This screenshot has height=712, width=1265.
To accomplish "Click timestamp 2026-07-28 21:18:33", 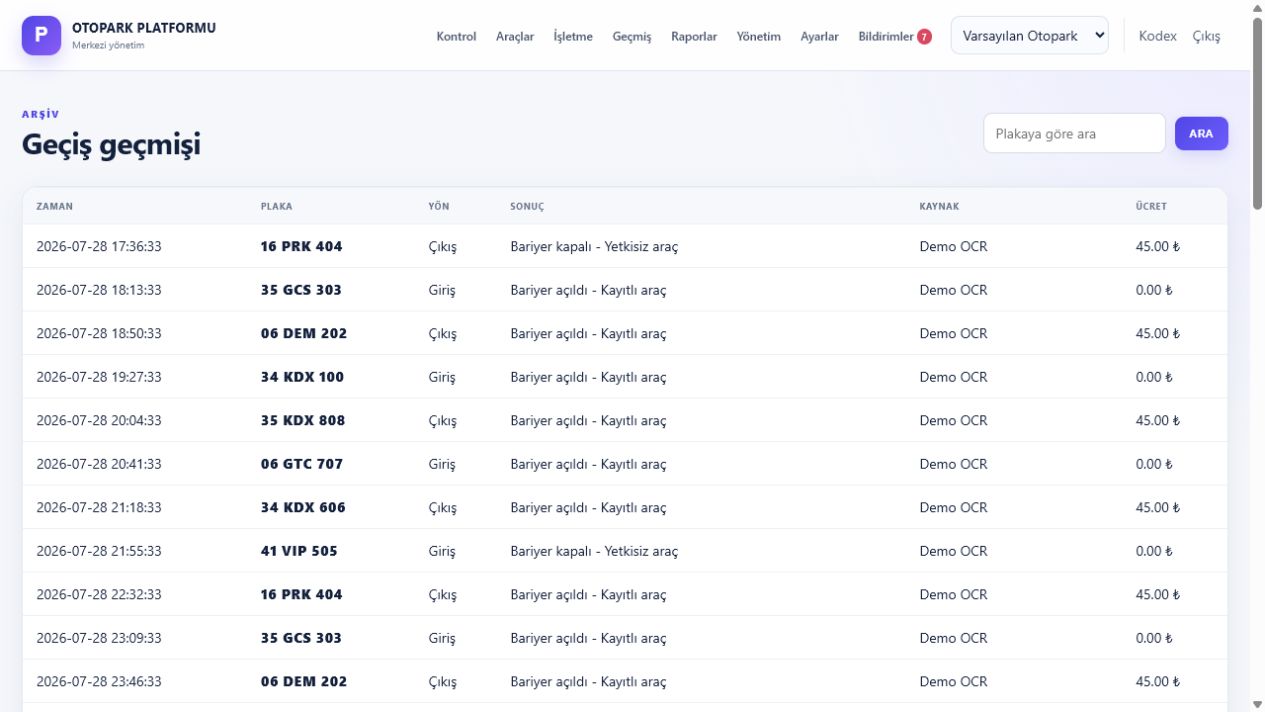I will (99, 507).
